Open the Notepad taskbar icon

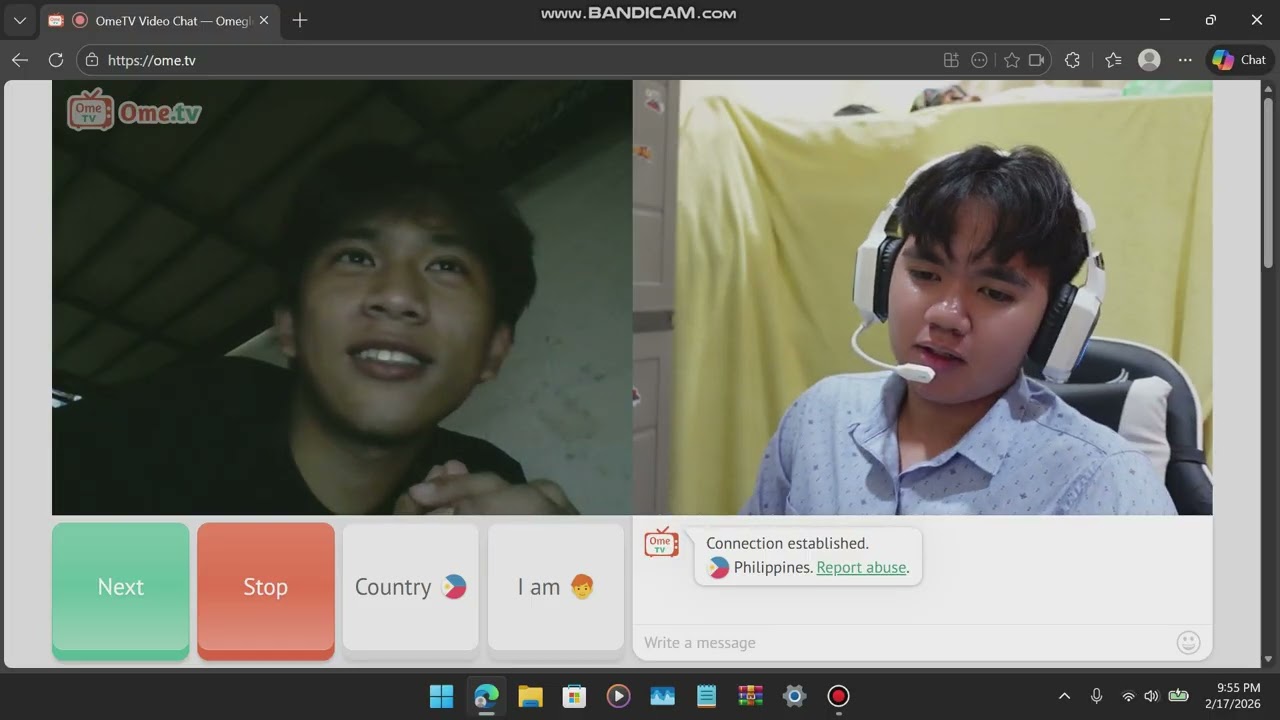coord(706,696)
